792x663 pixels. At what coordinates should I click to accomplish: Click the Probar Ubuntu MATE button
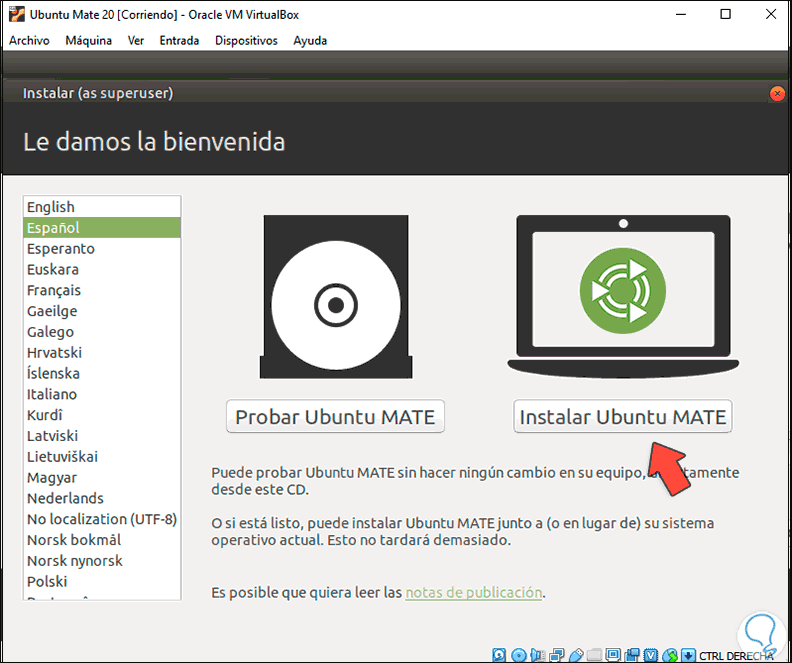click(x=335, y=417)
